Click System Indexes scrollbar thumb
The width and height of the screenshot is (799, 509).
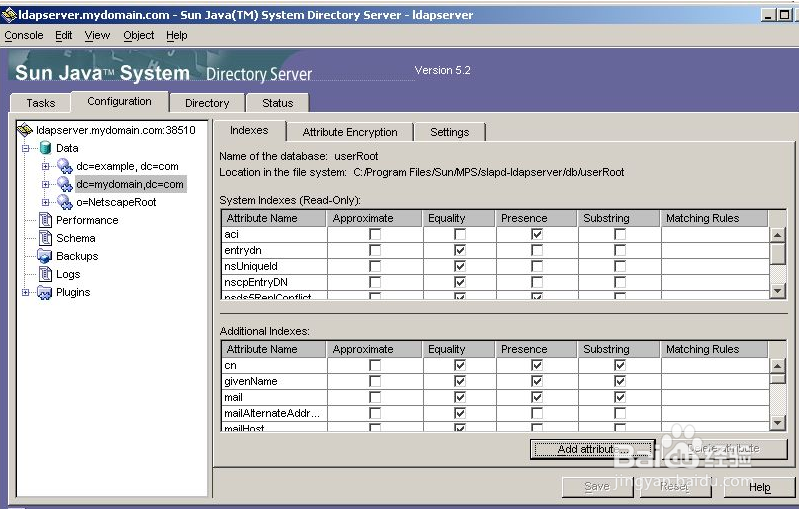(778, 253)
